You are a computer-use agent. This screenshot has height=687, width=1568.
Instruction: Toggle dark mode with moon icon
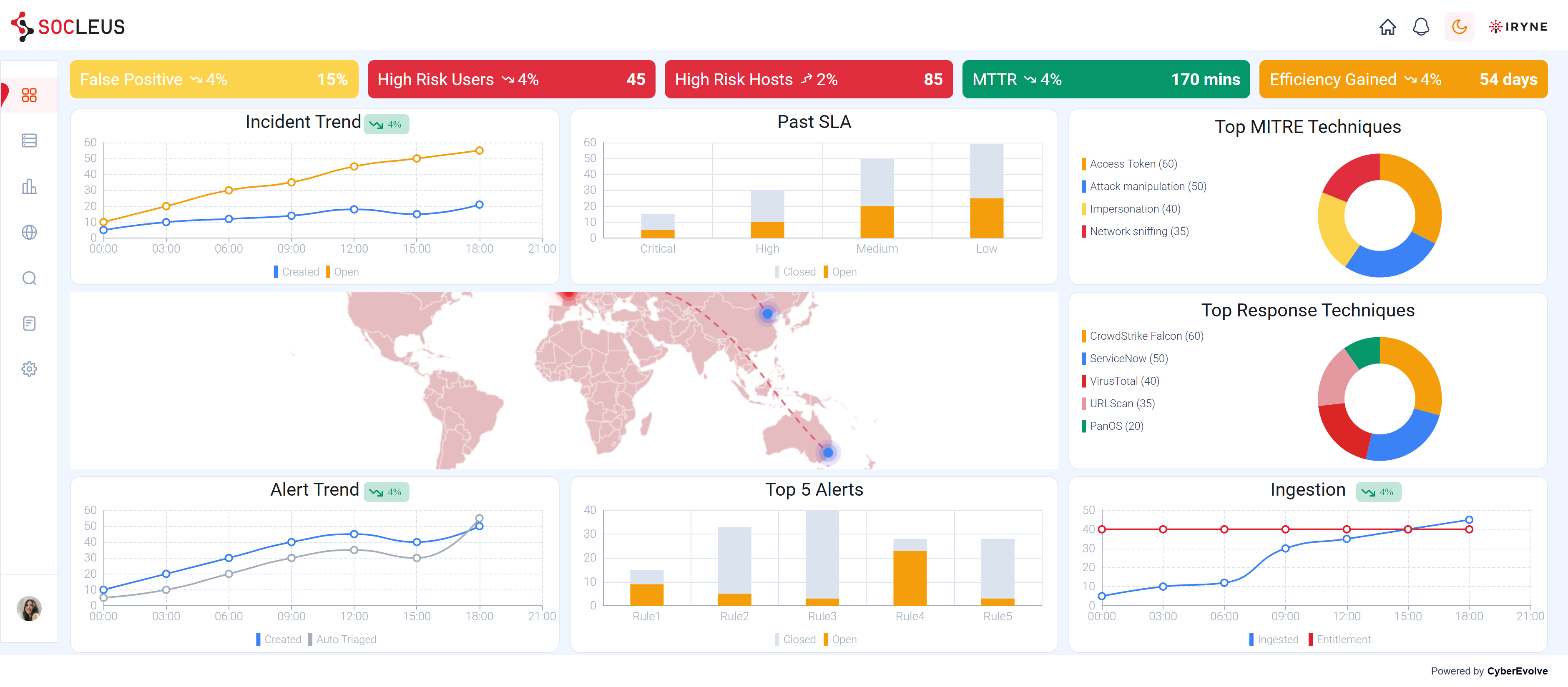click(1459, 27)
